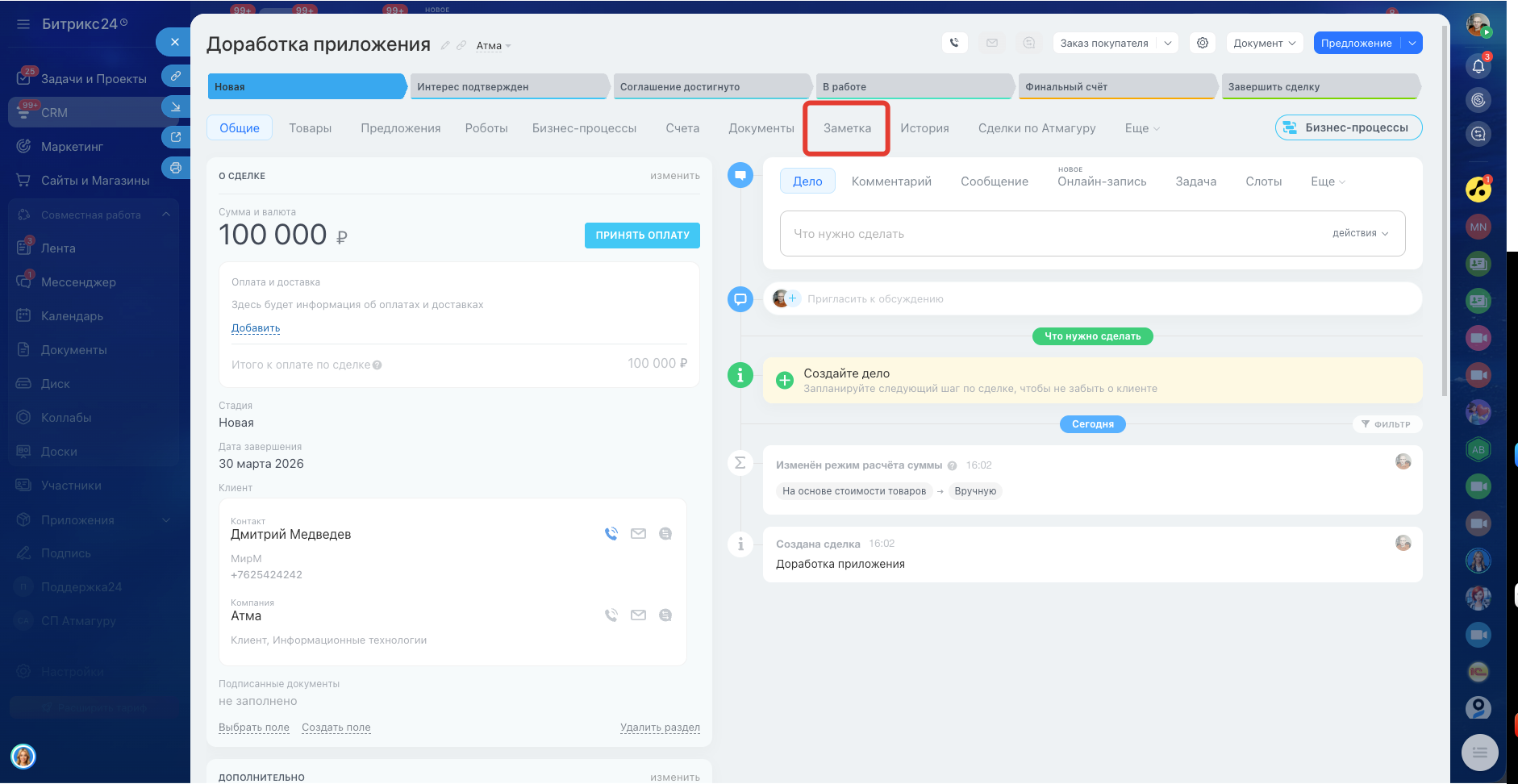Call contact Дмитрий Медведев via phone icon
The width and height of the screenshot is (1518, 784).
click(x=611, y=533)
